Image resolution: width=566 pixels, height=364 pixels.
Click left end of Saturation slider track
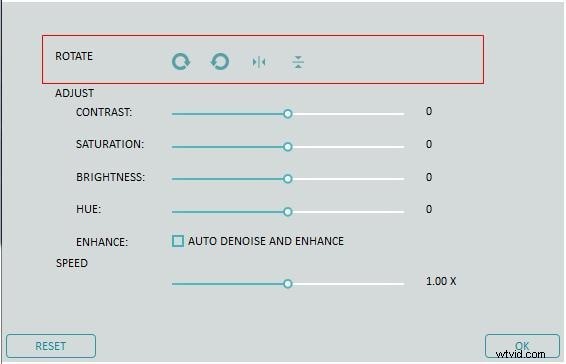click(x=174, y=147)
